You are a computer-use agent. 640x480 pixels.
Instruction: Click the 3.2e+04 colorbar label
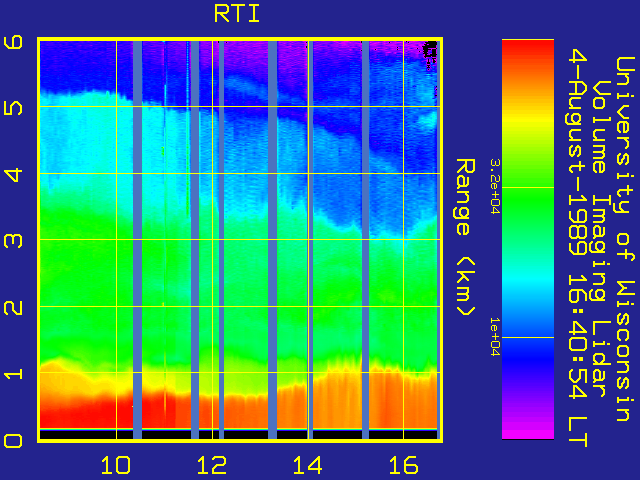(495, 187)
